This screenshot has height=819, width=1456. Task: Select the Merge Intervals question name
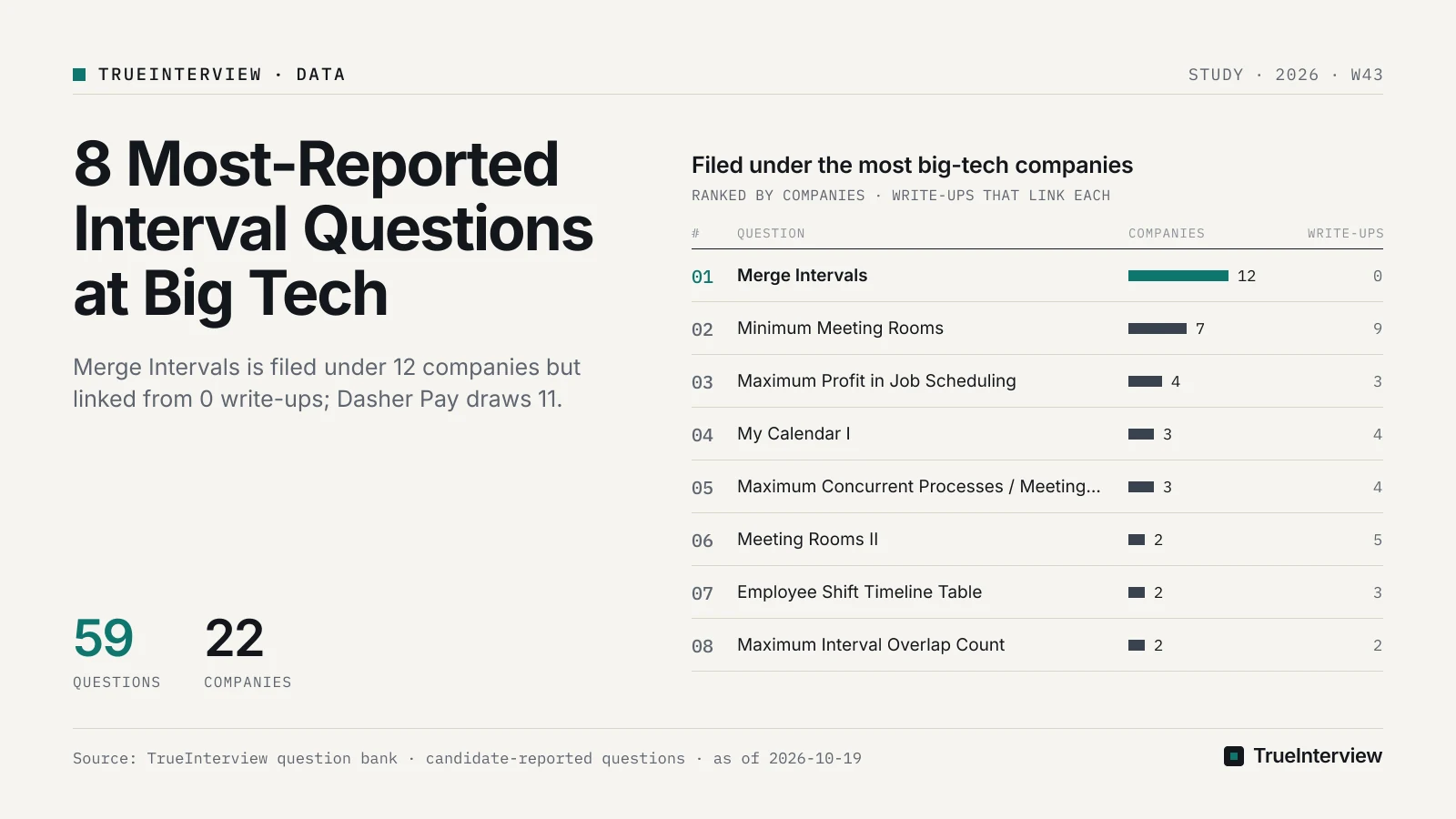[802, 276]
